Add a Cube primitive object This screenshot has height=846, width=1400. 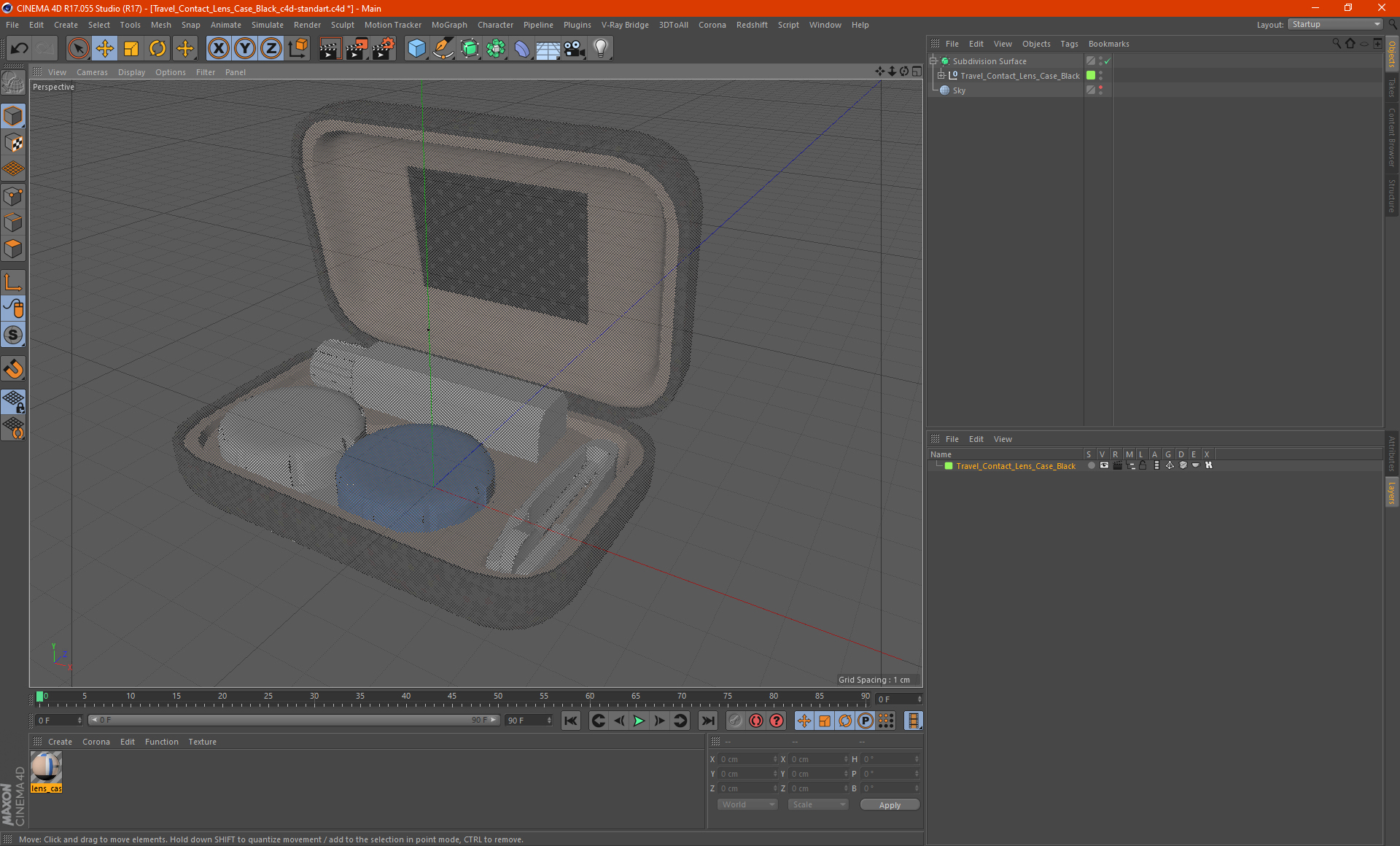[x=416, y=49]
